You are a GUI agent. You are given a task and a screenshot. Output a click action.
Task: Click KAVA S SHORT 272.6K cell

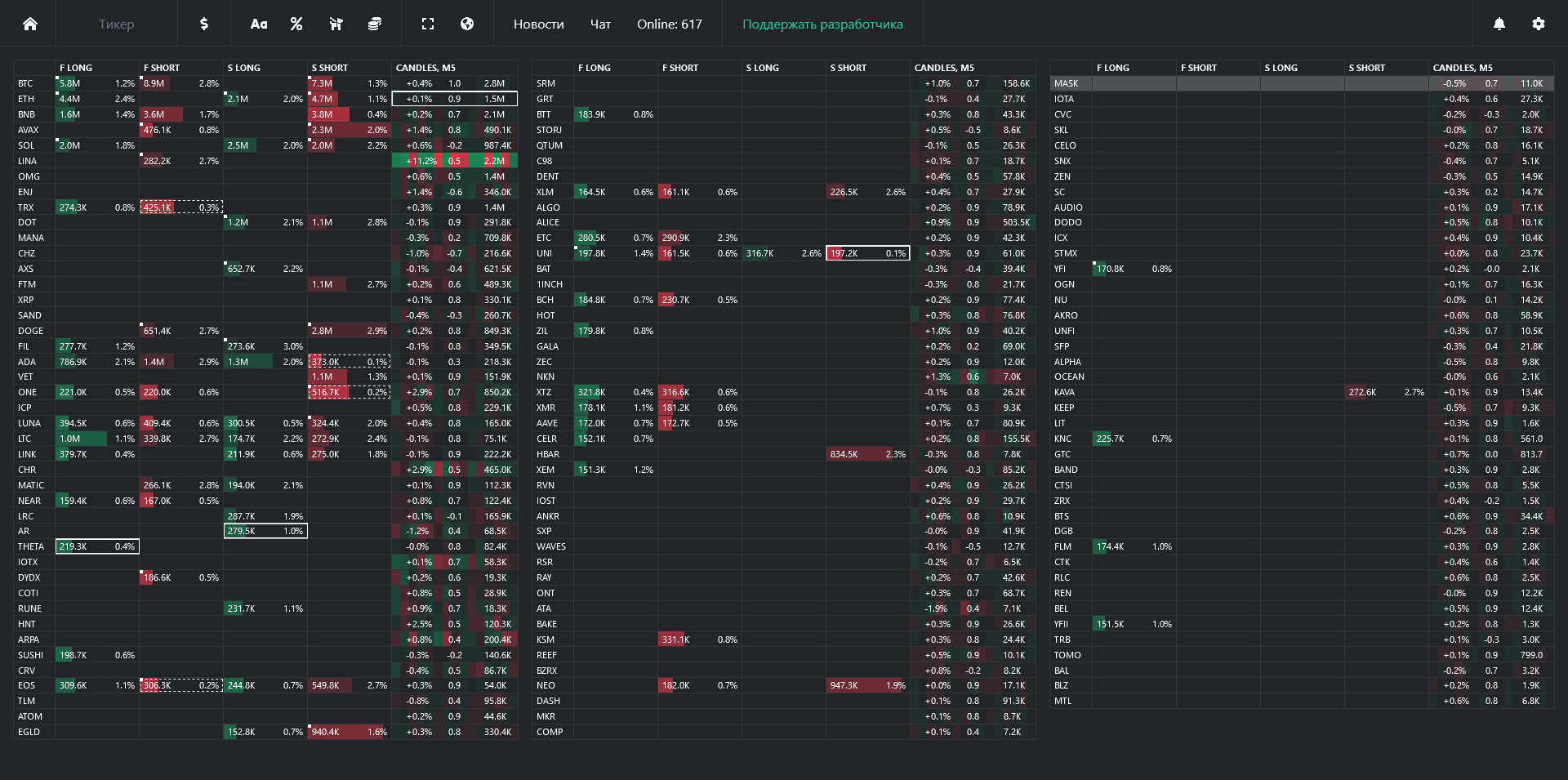pyautogui.click(x=1387, y=392)
